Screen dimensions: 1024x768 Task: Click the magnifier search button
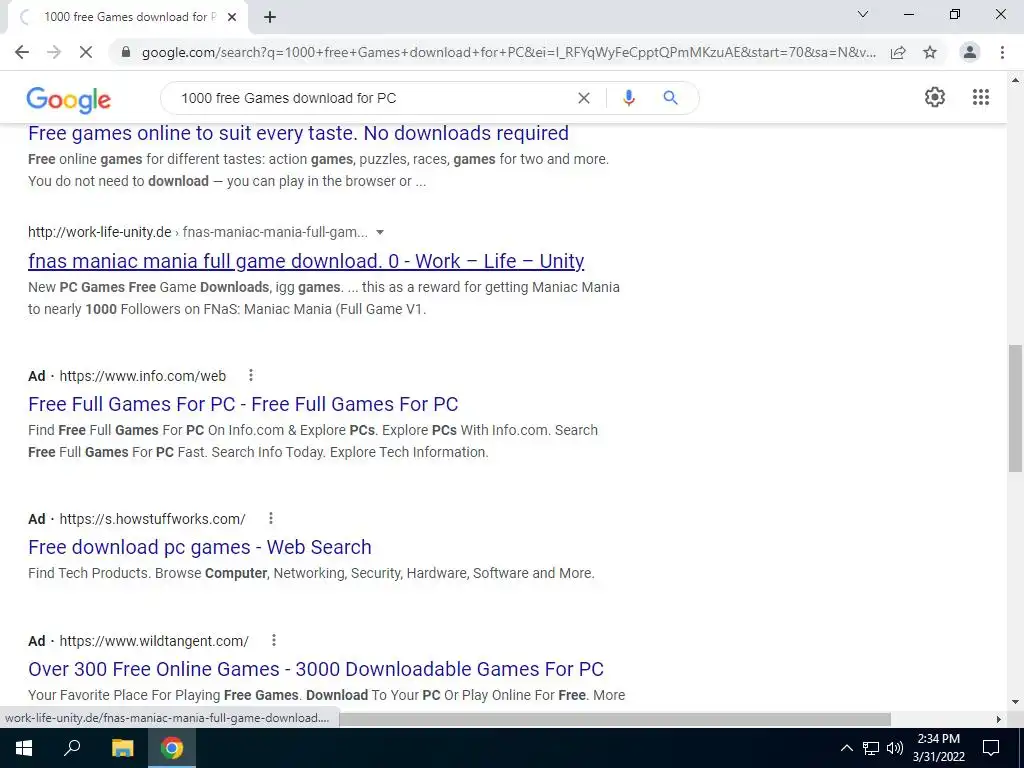670,98
